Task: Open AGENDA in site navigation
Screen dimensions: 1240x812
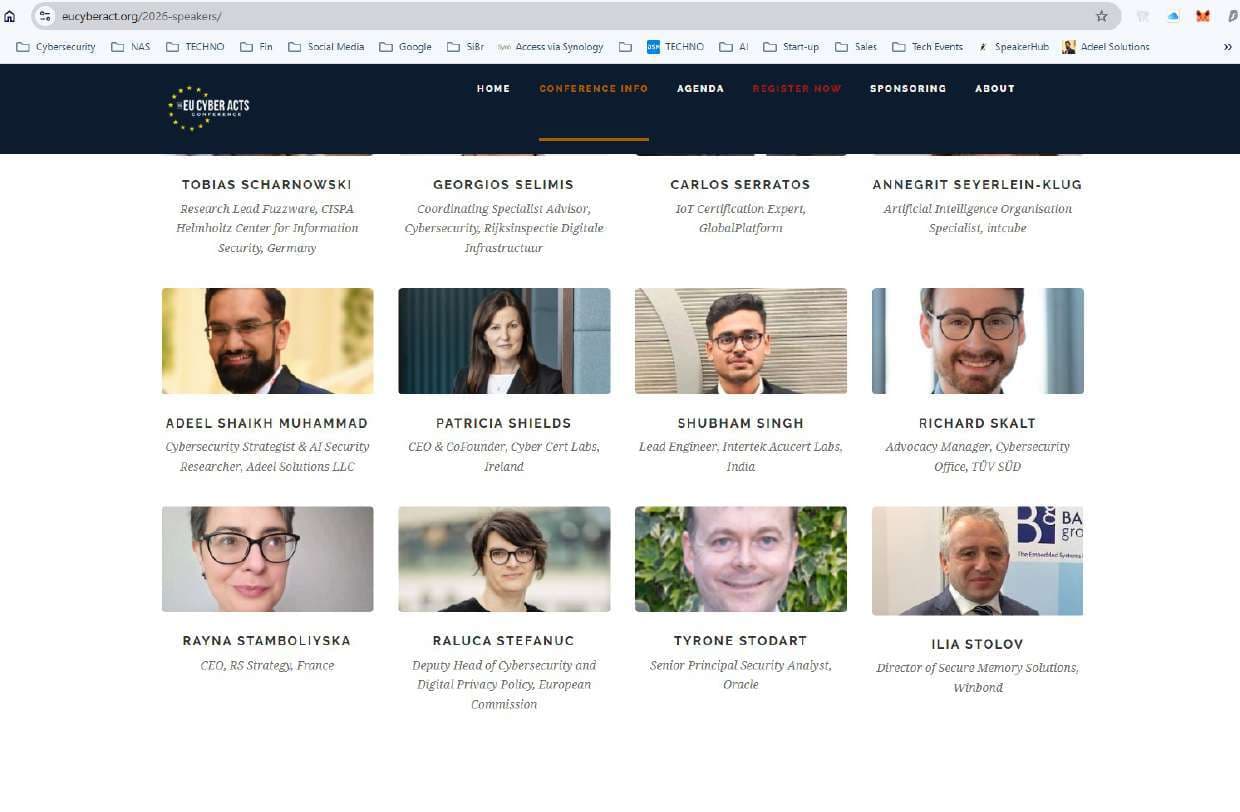Action: (x=700, y=89)
